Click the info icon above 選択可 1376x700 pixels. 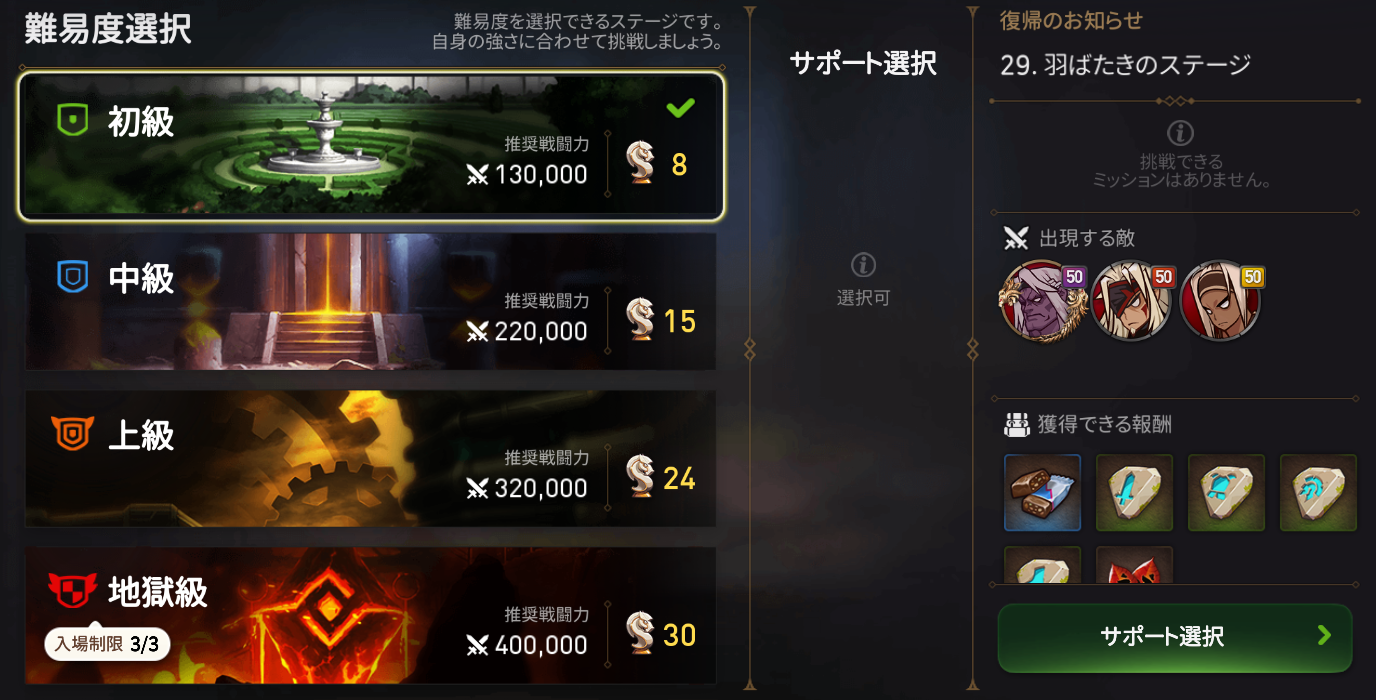click(x=863, y=265)
